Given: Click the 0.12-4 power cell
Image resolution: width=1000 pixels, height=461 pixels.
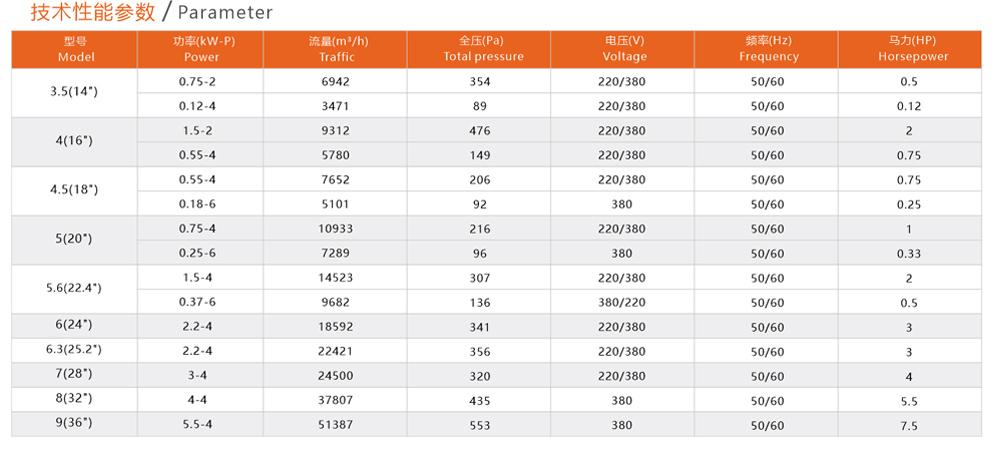Looking at the screenshot, I should pos(198,106).
